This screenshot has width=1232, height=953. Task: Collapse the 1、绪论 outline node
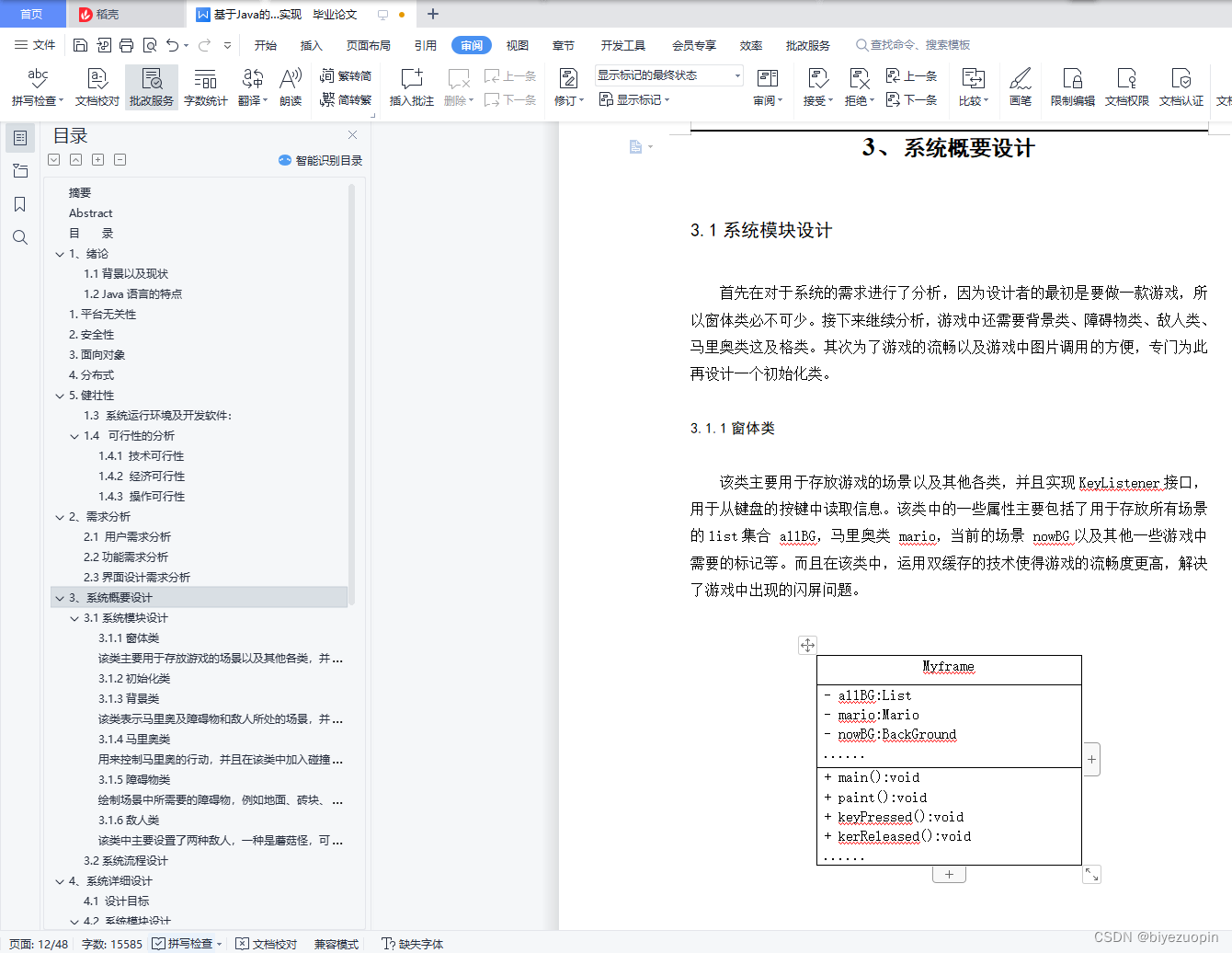tap(60, 254)
